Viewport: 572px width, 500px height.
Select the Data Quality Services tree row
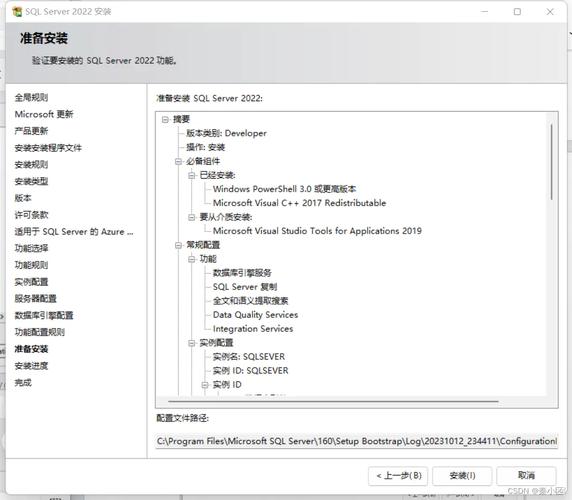click(x=255, y=315)
